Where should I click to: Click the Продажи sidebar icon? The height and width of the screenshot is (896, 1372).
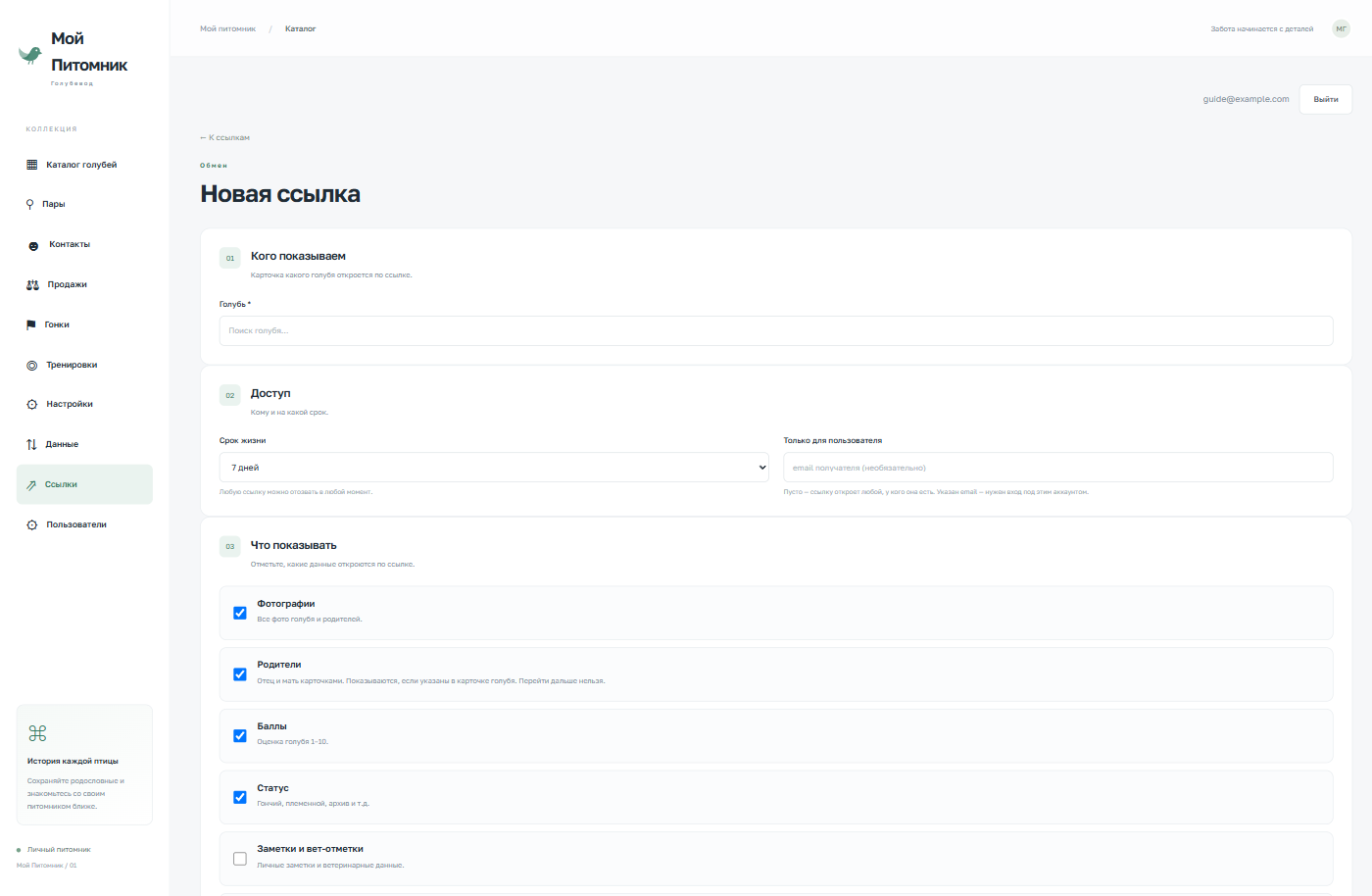32,284
